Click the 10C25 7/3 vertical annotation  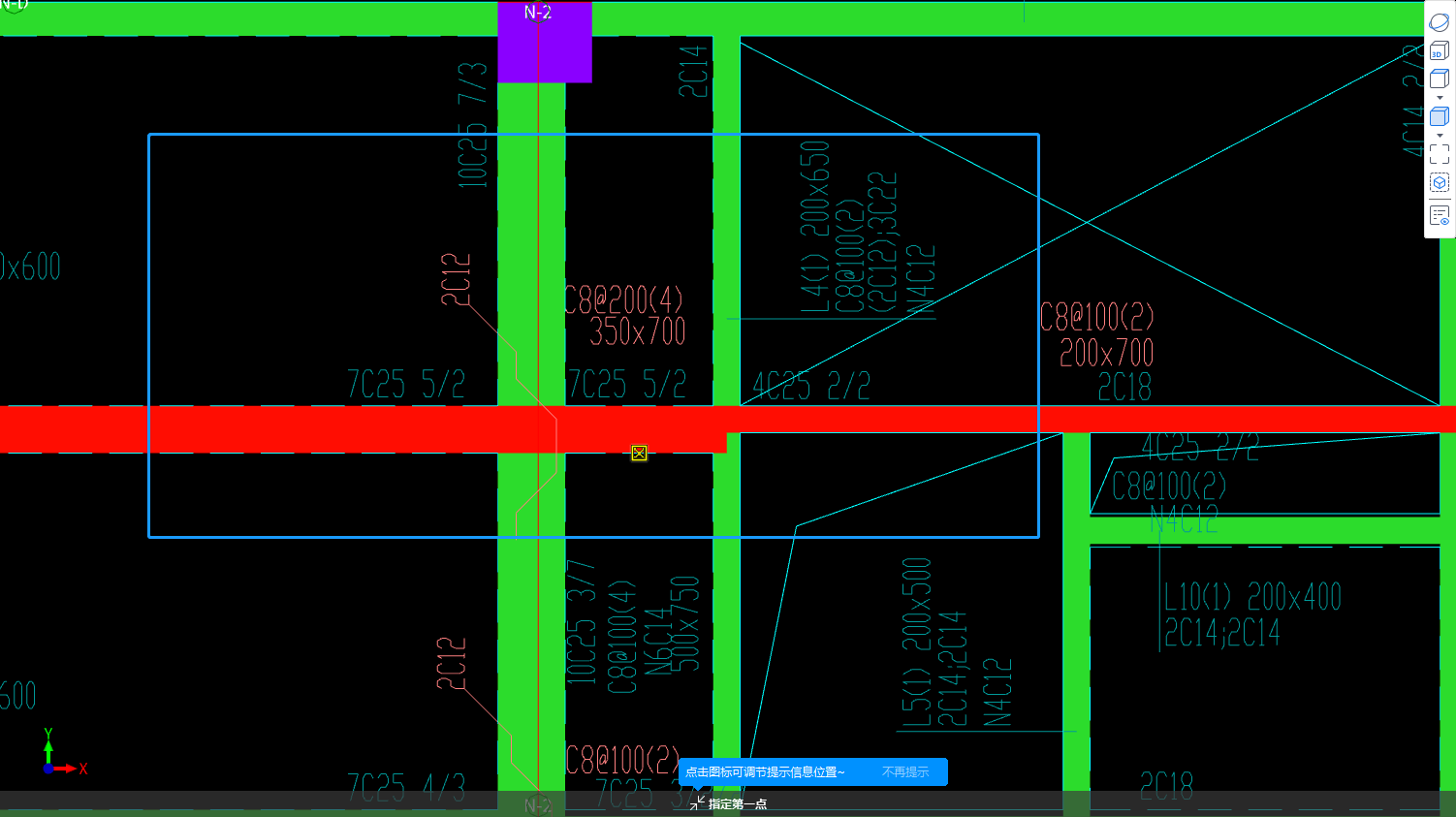pyautogui.click(x=473, y=125)
